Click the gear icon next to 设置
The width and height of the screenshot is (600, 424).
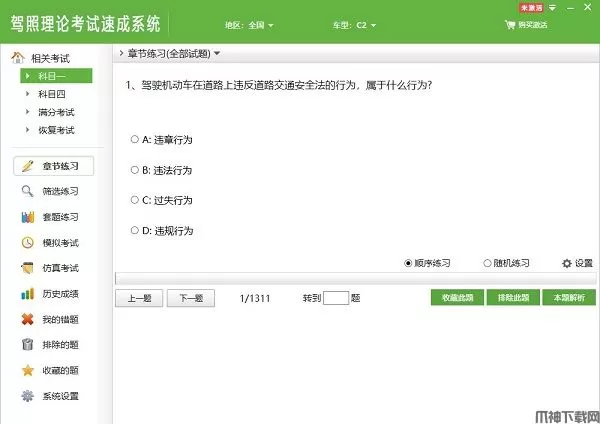pyautogui.click(x=567, y=263)
